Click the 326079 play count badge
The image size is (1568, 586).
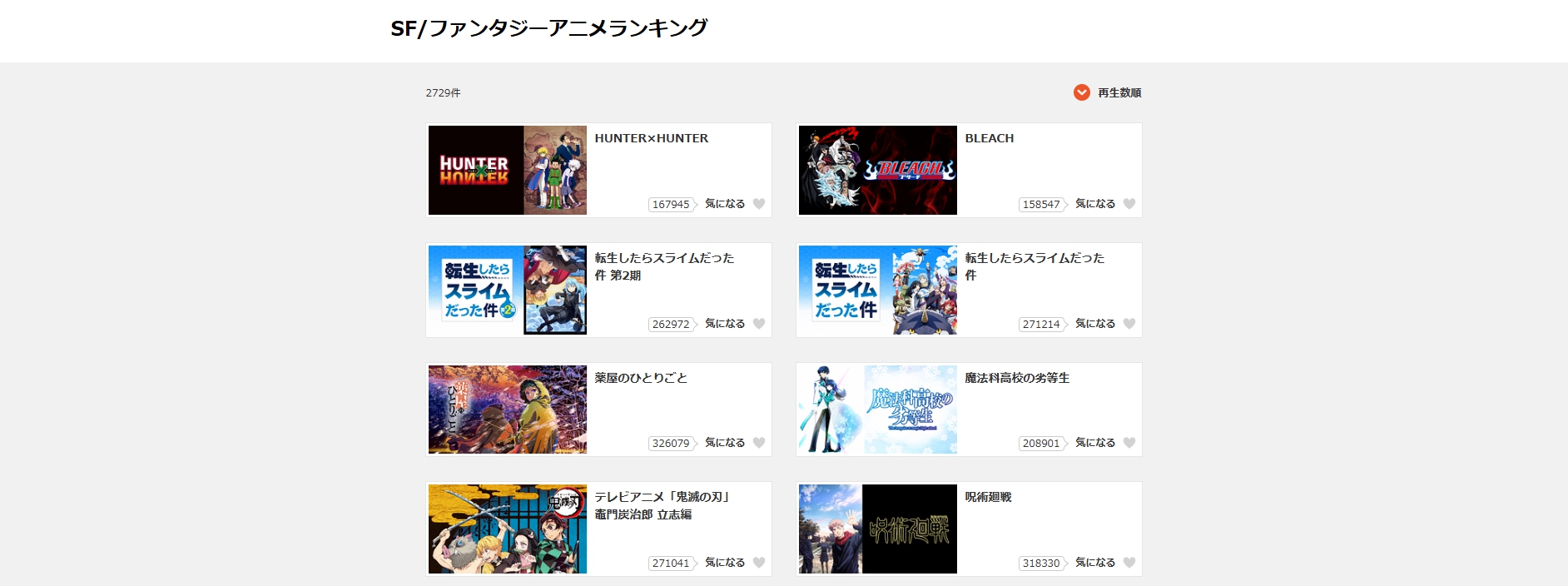(x=672, y=444)
